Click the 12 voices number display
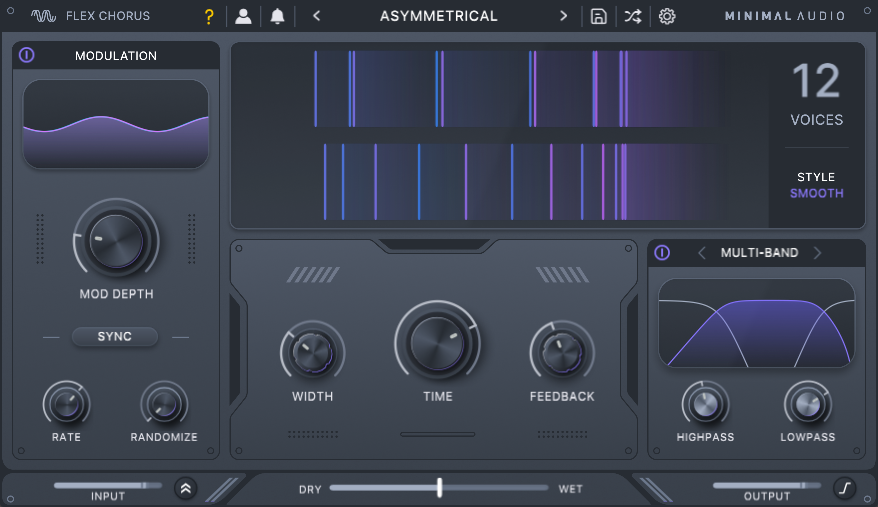878x507 pixels. (816, 81)
